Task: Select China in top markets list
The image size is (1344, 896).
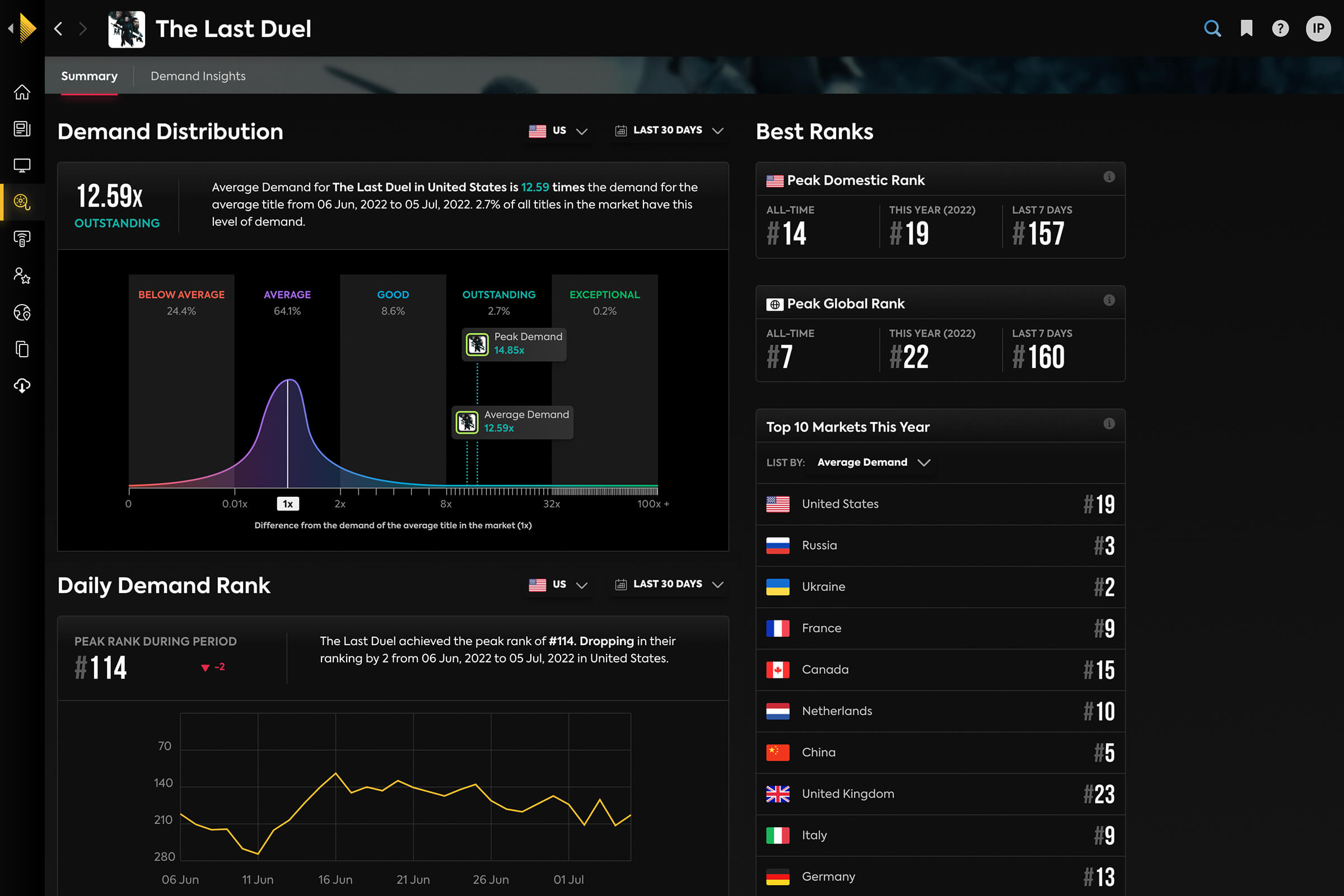Action: click(941, 753)
